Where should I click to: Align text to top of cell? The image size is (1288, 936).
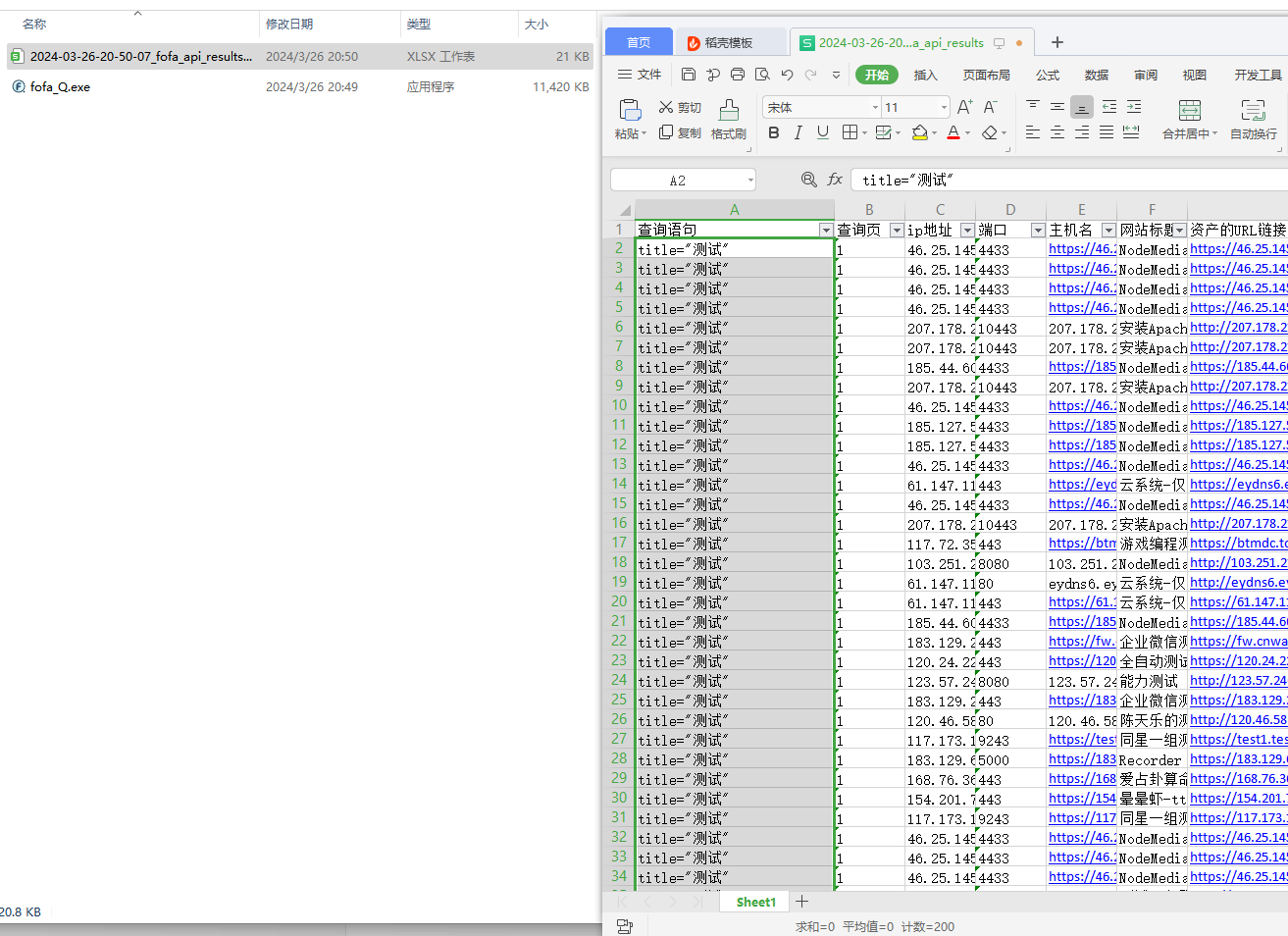(1033, 107)
